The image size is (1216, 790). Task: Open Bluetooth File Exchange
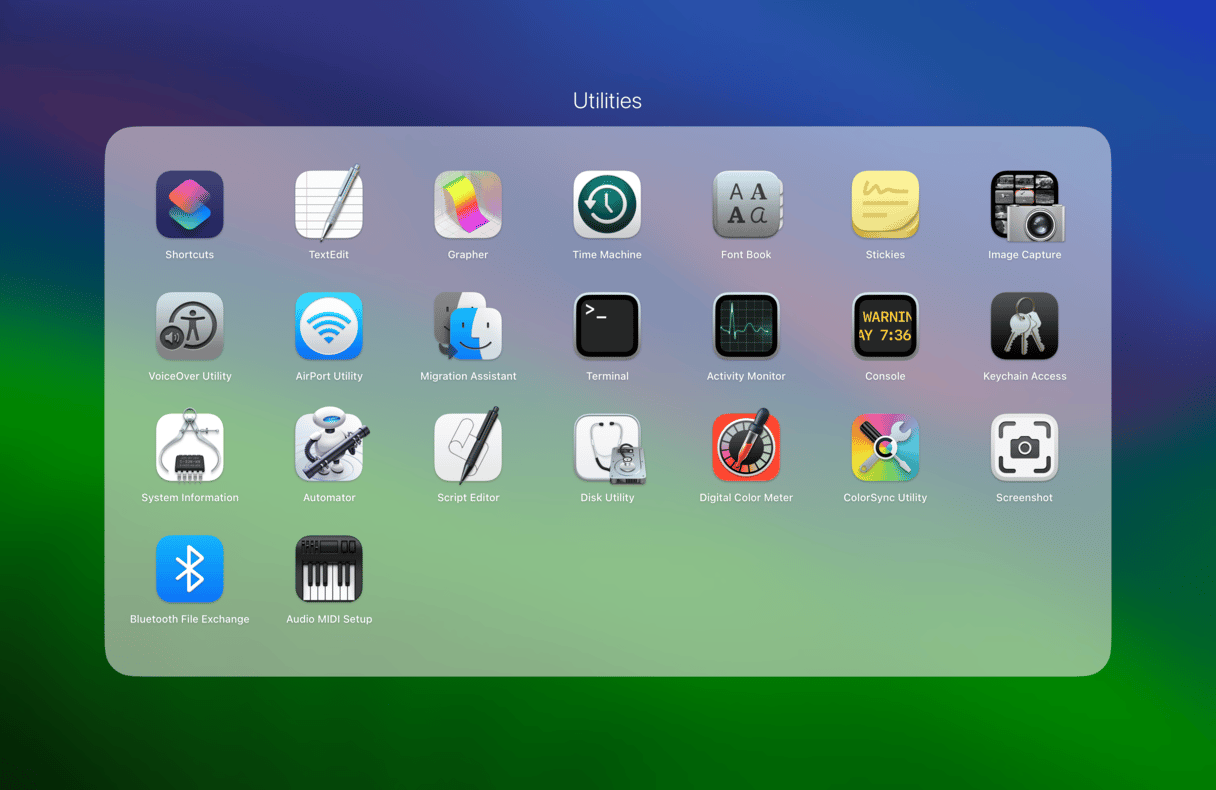190,569
